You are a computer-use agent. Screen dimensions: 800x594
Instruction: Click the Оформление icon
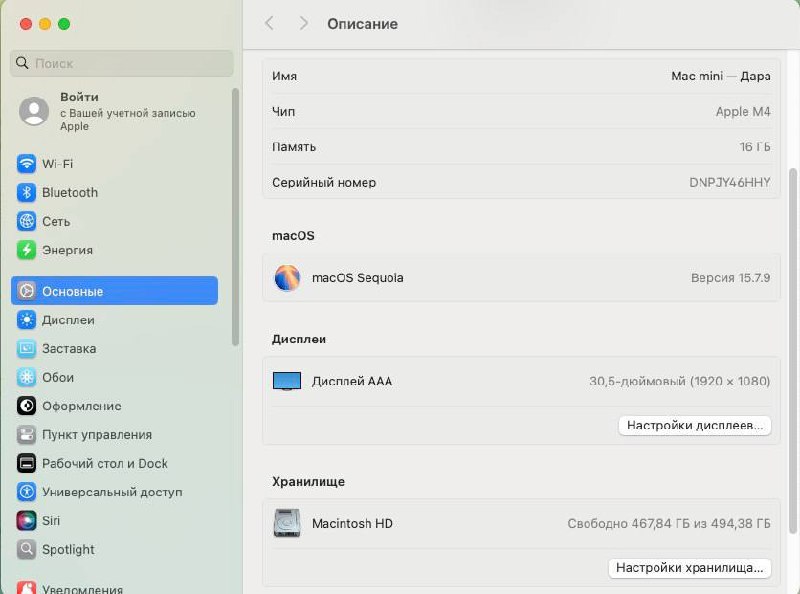coord(26,406)
